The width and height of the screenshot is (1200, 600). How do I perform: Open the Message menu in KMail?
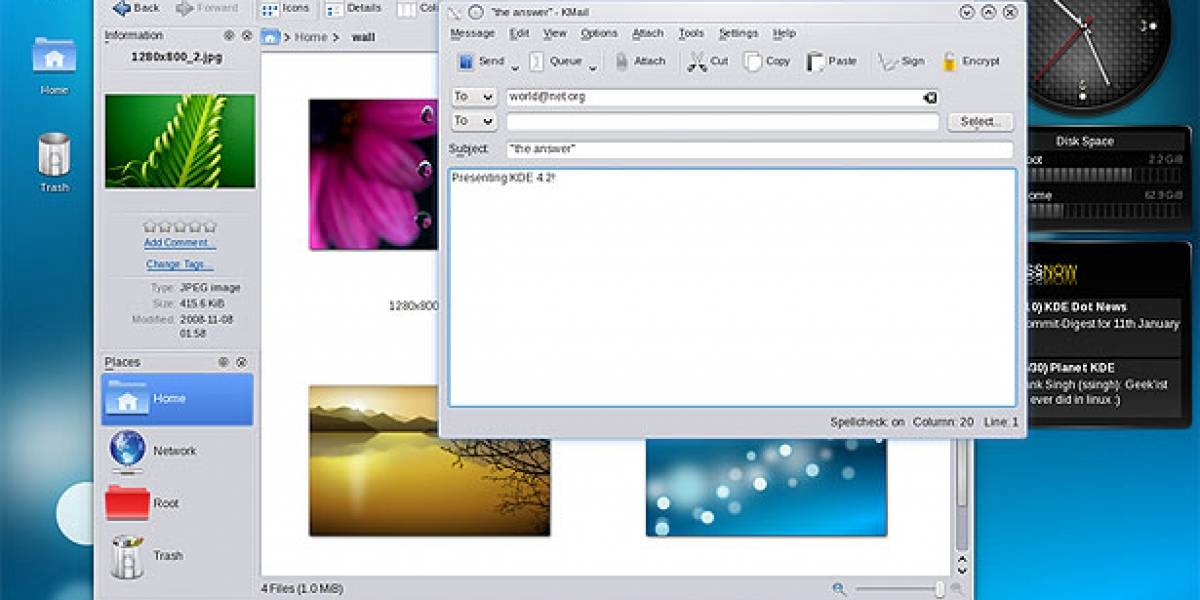[472, 33]
